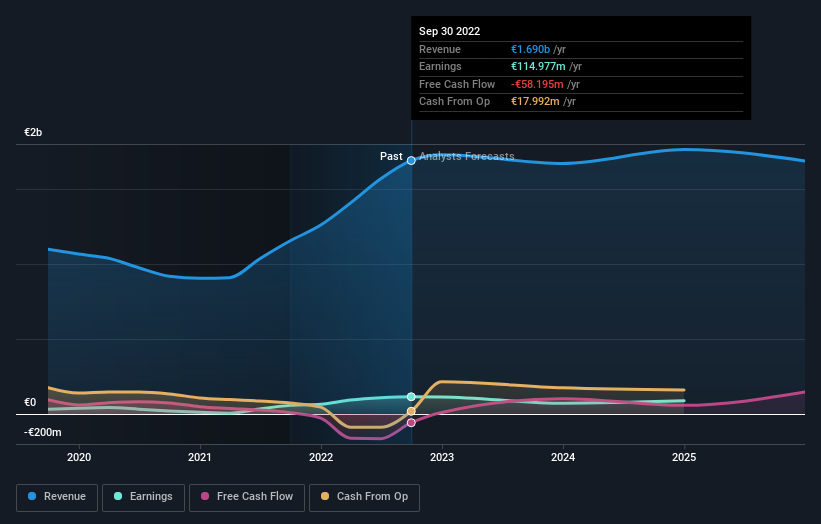The width and height of the screenshot is (821, 524).
Task: Click the -€58.195m free cash flow value
Action: (x=537, y=84)
